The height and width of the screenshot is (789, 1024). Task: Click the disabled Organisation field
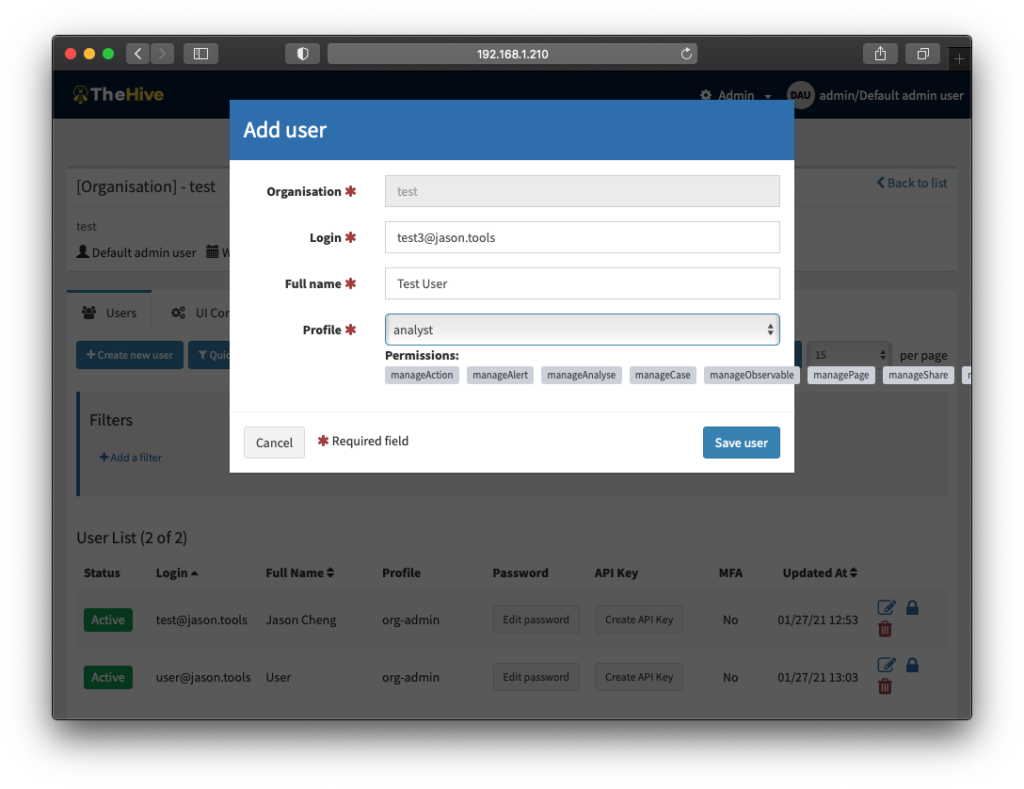pos(582,191)
